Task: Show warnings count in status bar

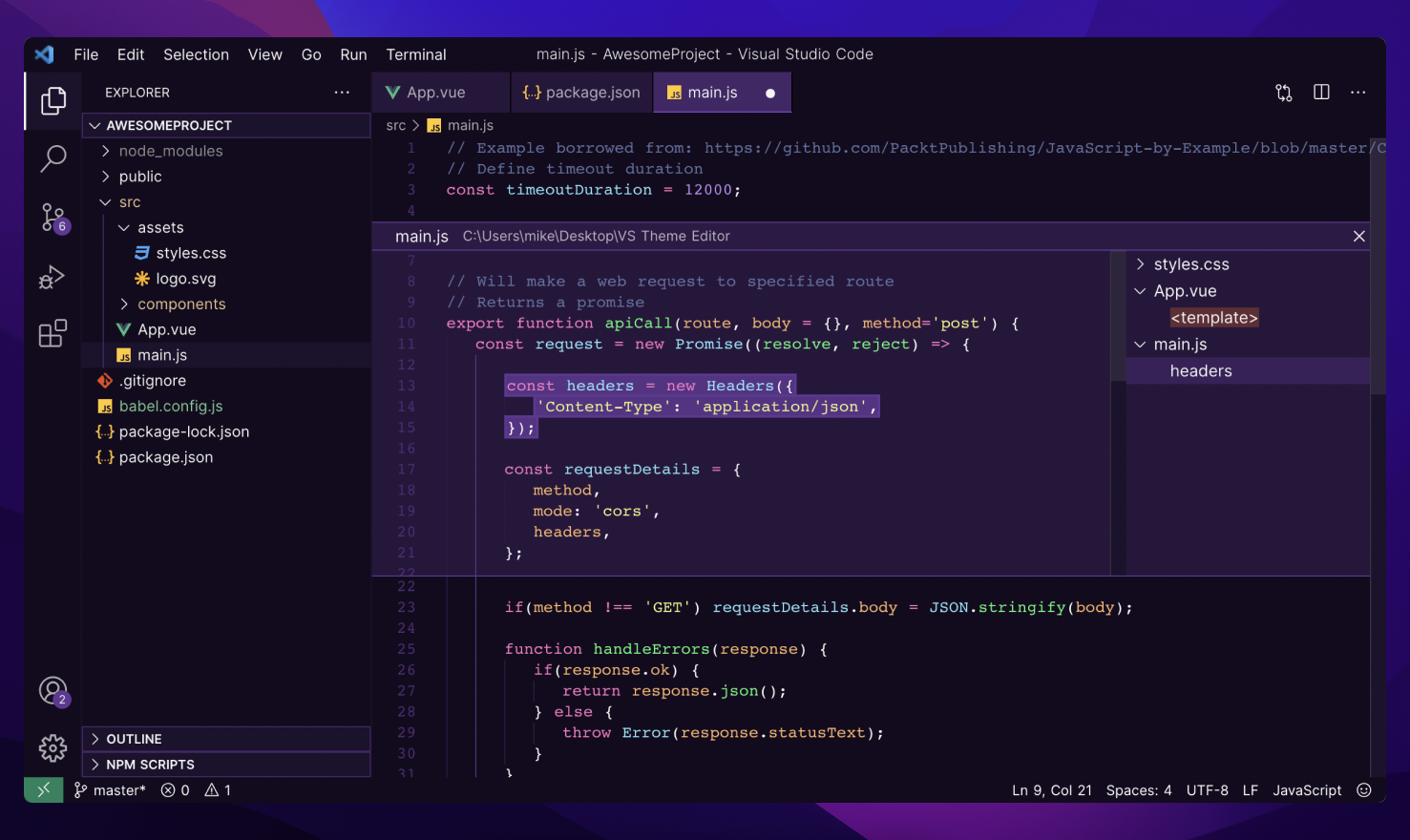Action: [218, 790]
